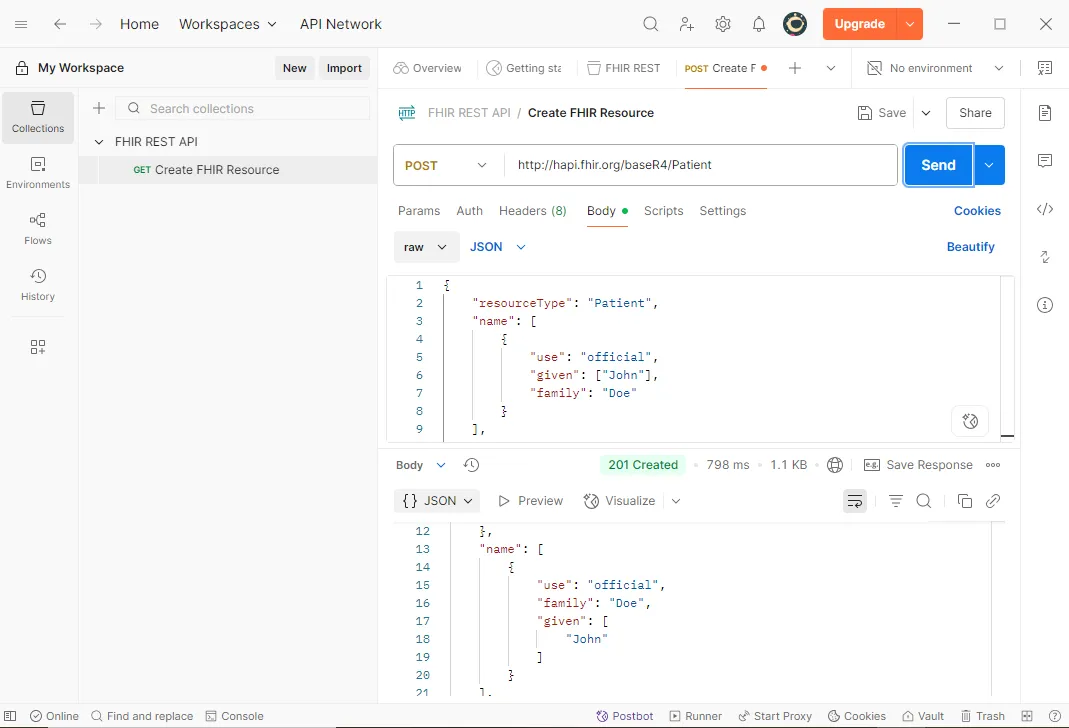
Task: Click Beautify to format the body
Action: [970, 247]
